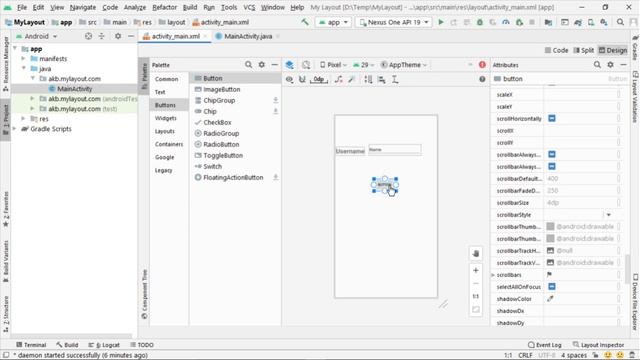Click the Make Project hammer icon
Image resolution: width=640 pixels, height=360 pixels.
tap(305, 22)
